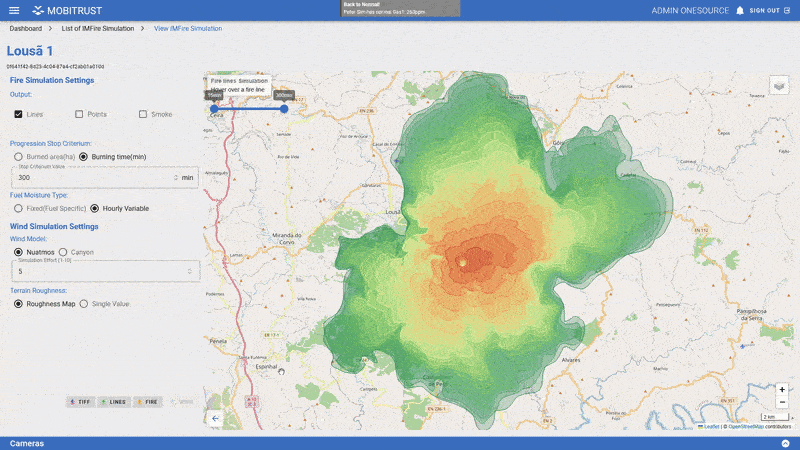
Task: Click the notifications bell icon
Action: click(x=740, y=10)
